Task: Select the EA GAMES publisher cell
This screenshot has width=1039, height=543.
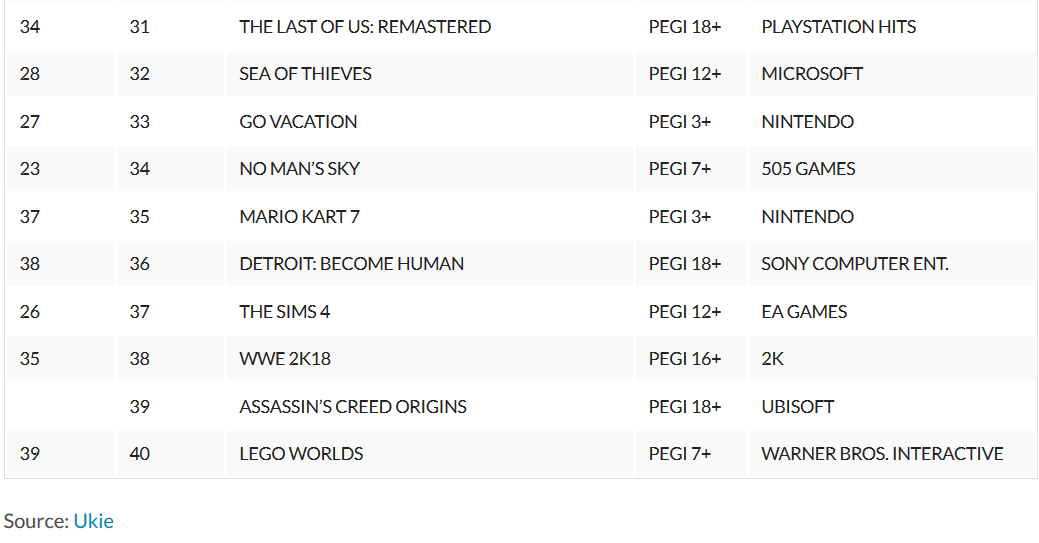Action: pyautogui.click(x=804, y=312)
